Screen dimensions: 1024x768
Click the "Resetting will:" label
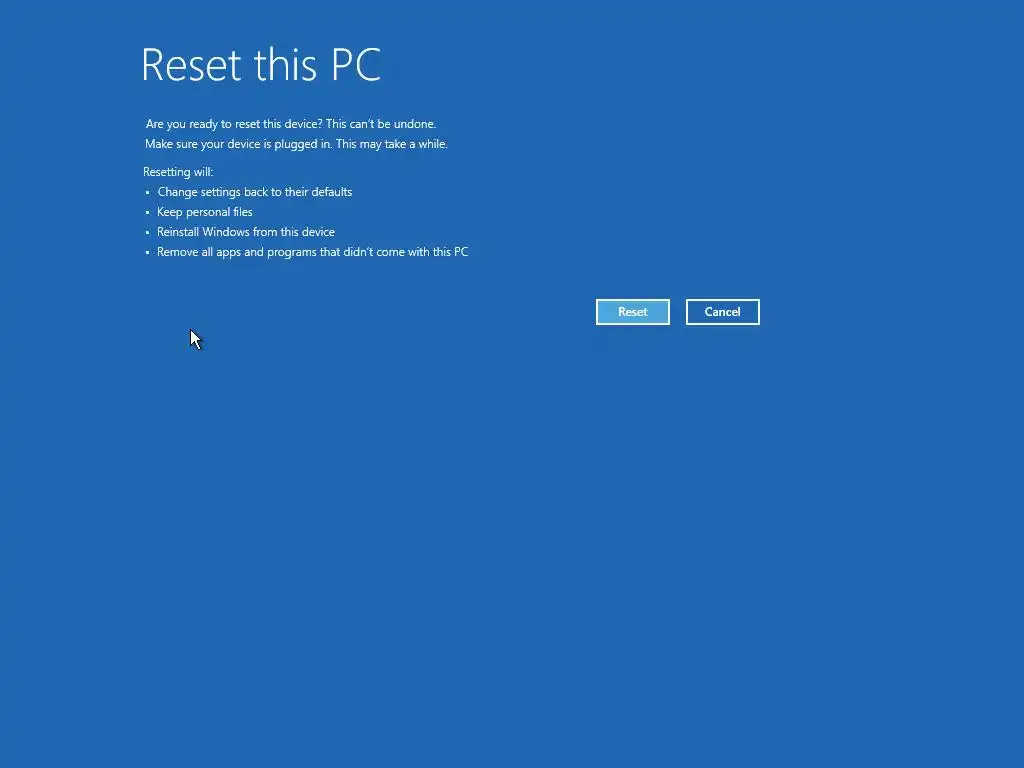pyautogui.click(x=178, y=172)
